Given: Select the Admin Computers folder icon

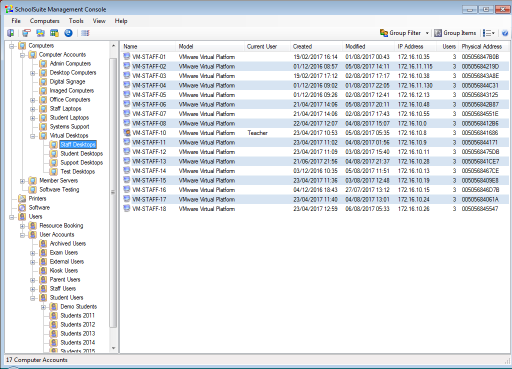Looking at the screenshot, I should tap(43, 64).
